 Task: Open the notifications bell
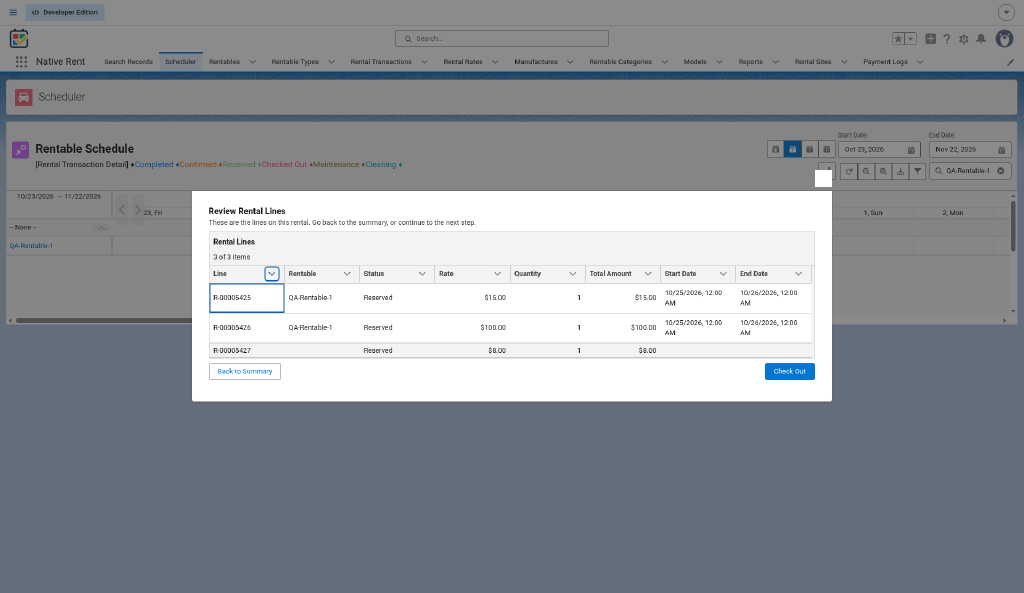click(x=981, y=39)
